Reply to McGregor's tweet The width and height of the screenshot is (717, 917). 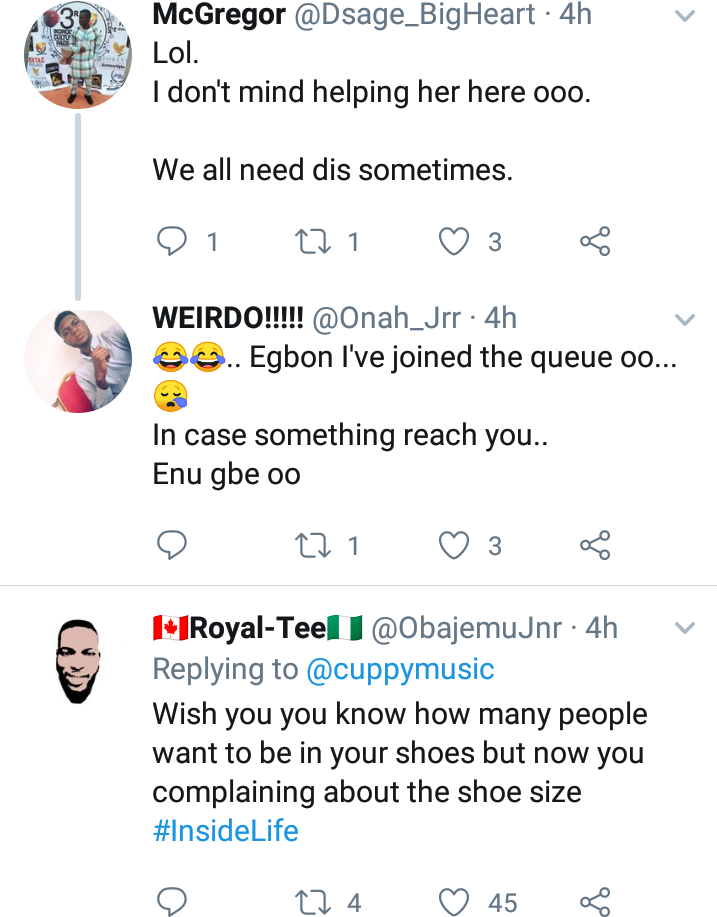point(174,241)
